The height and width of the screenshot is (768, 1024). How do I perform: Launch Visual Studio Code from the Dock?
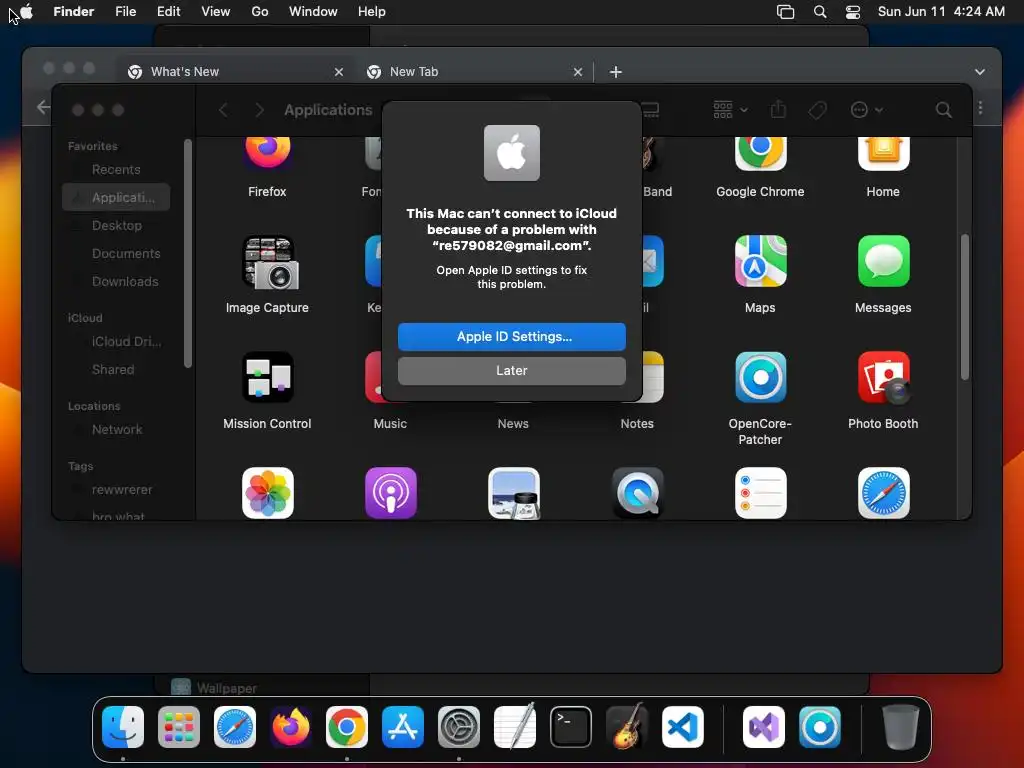[x=682, y=727]
